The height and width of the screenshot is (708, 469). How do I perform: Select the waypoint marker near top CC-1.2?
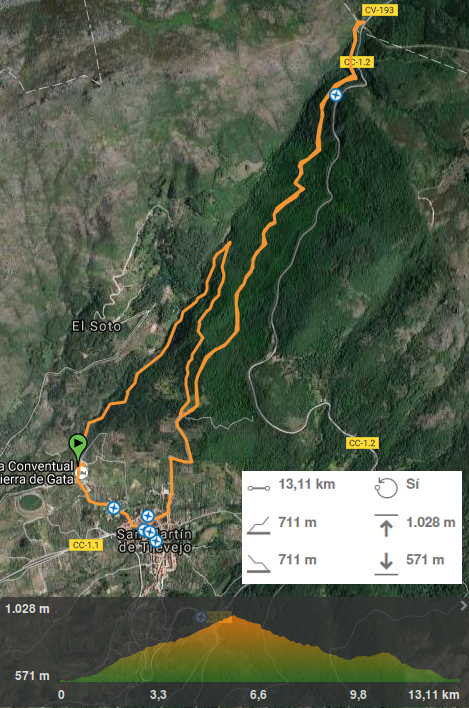click(335, 95)
